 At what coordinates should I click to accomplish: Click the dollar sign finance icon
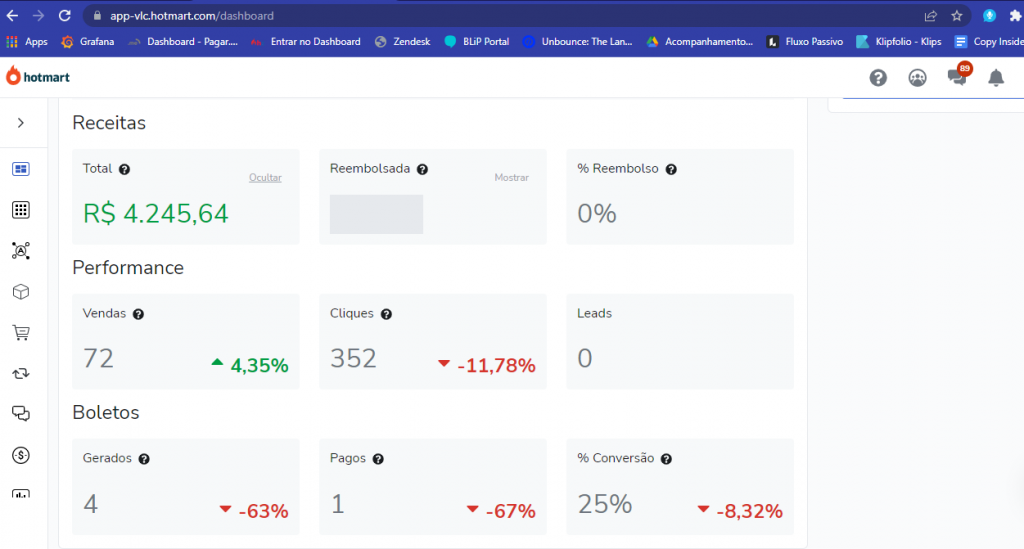click(x=21, y=455)
